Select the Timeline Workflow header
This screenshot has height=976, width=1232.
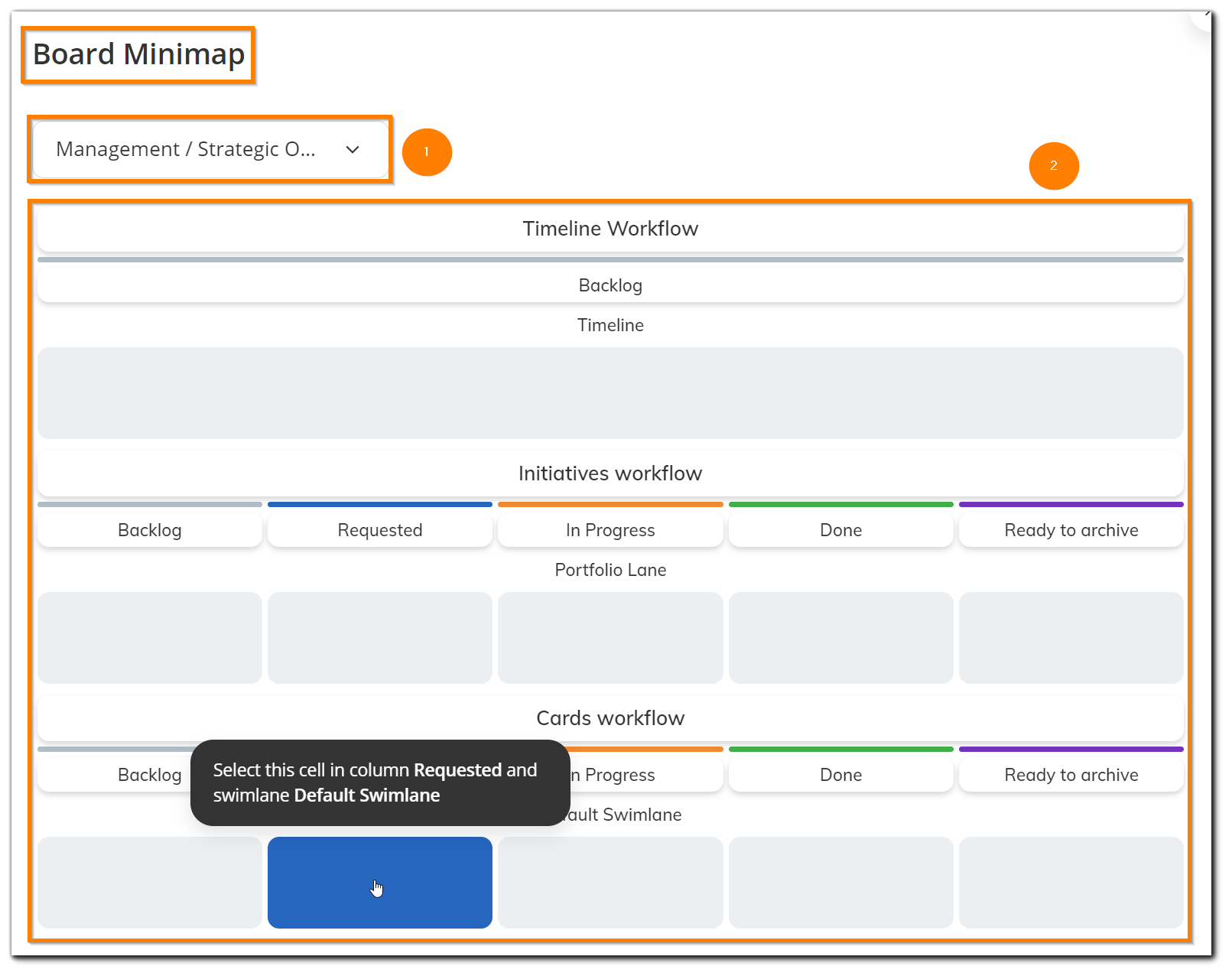point(609,229)
